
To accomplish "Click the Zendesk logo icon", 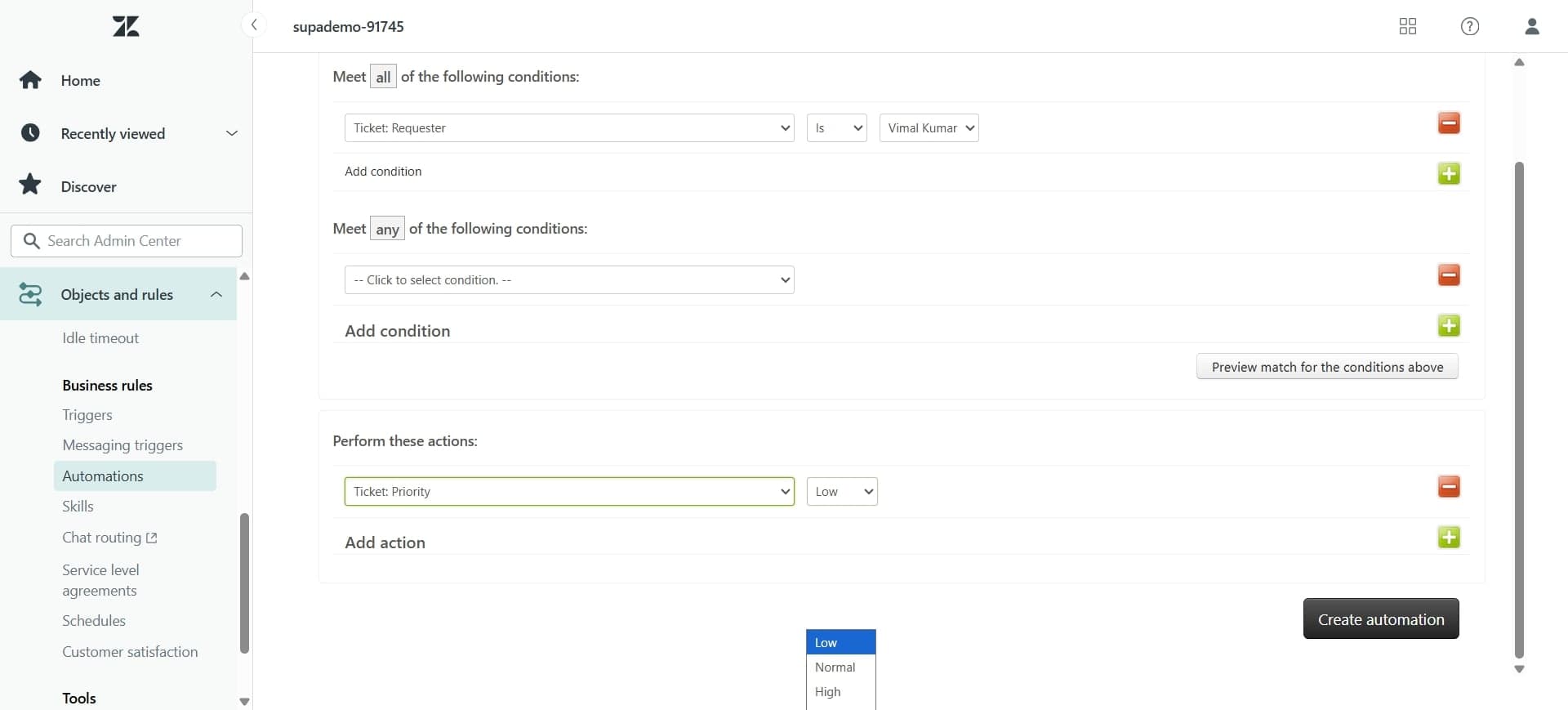I will click(x=126, y=26).
